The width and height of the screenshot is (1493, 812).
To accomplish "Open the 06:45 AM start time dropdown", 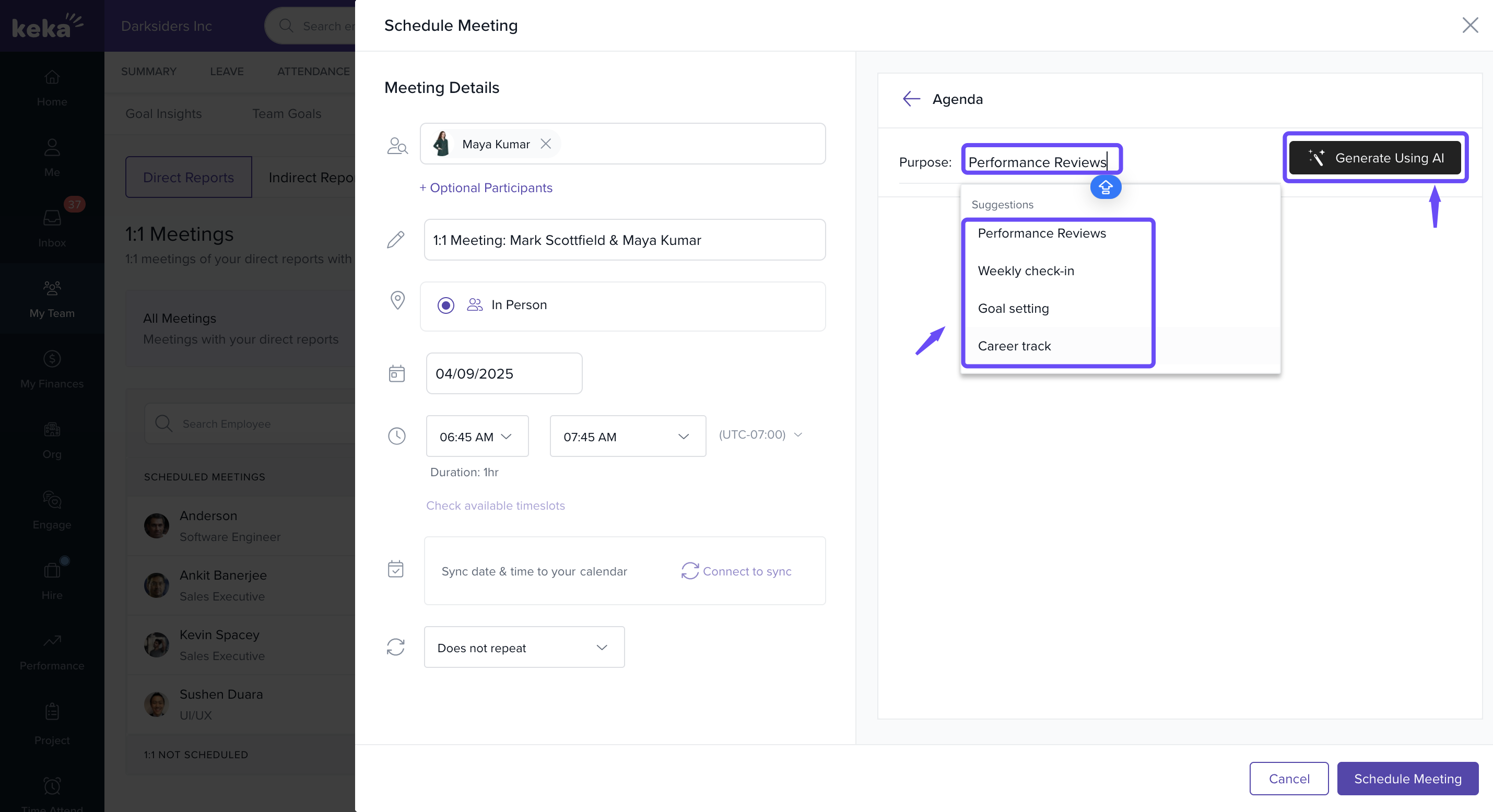I will tap(476, 437).
